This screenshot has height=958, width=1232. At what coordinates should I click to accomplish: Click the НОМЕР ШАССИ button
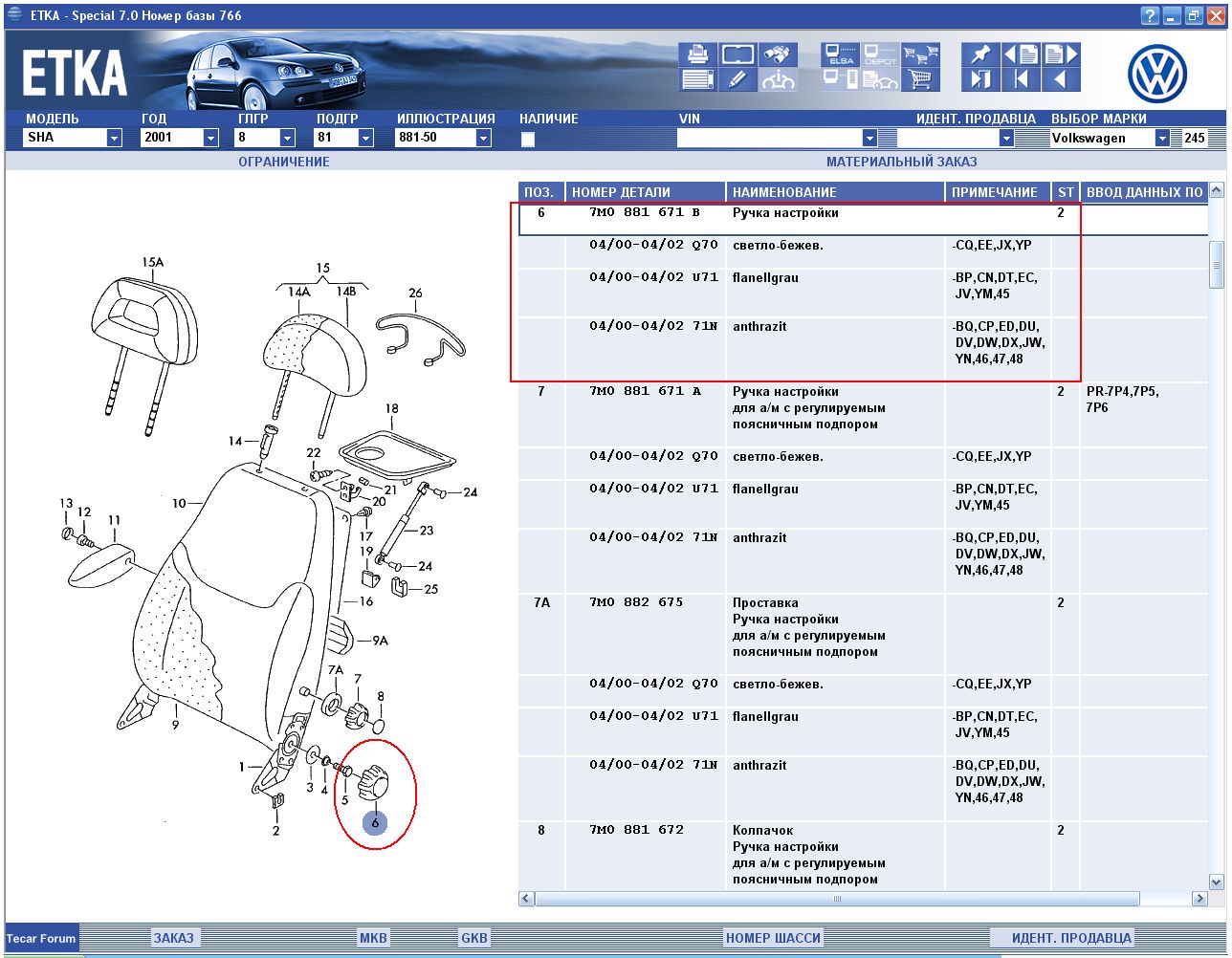tap(773, 938)
